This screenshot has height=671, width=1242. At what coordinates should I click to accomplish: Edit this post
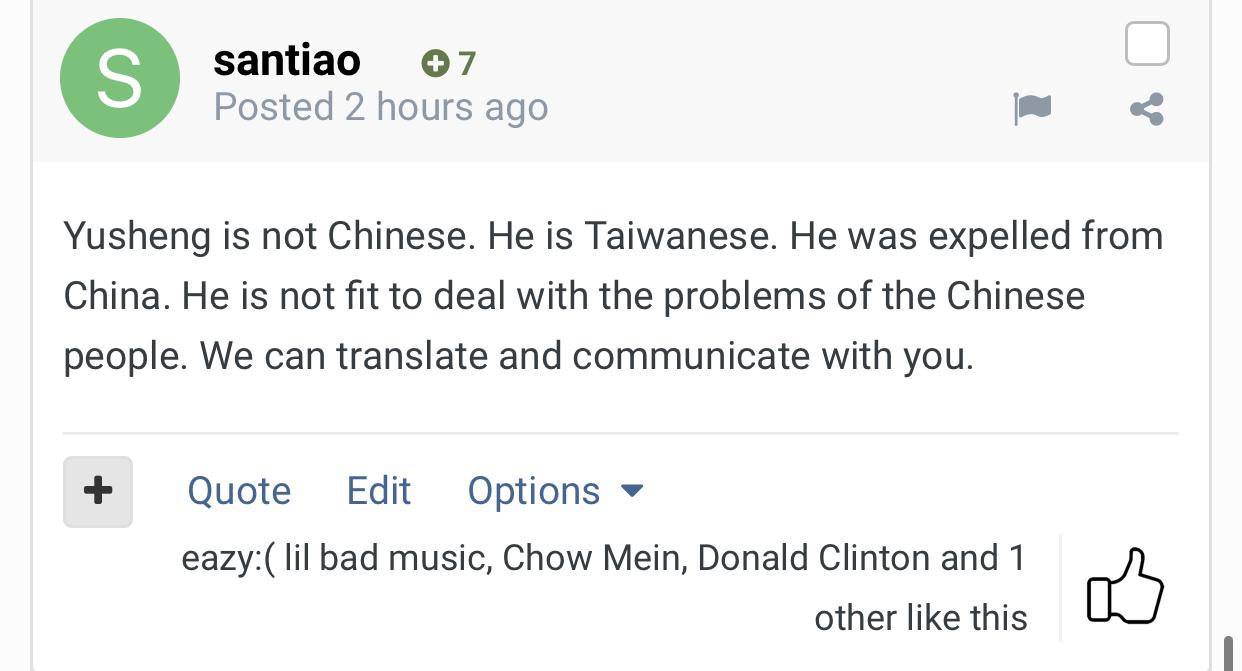coord(379,491)
